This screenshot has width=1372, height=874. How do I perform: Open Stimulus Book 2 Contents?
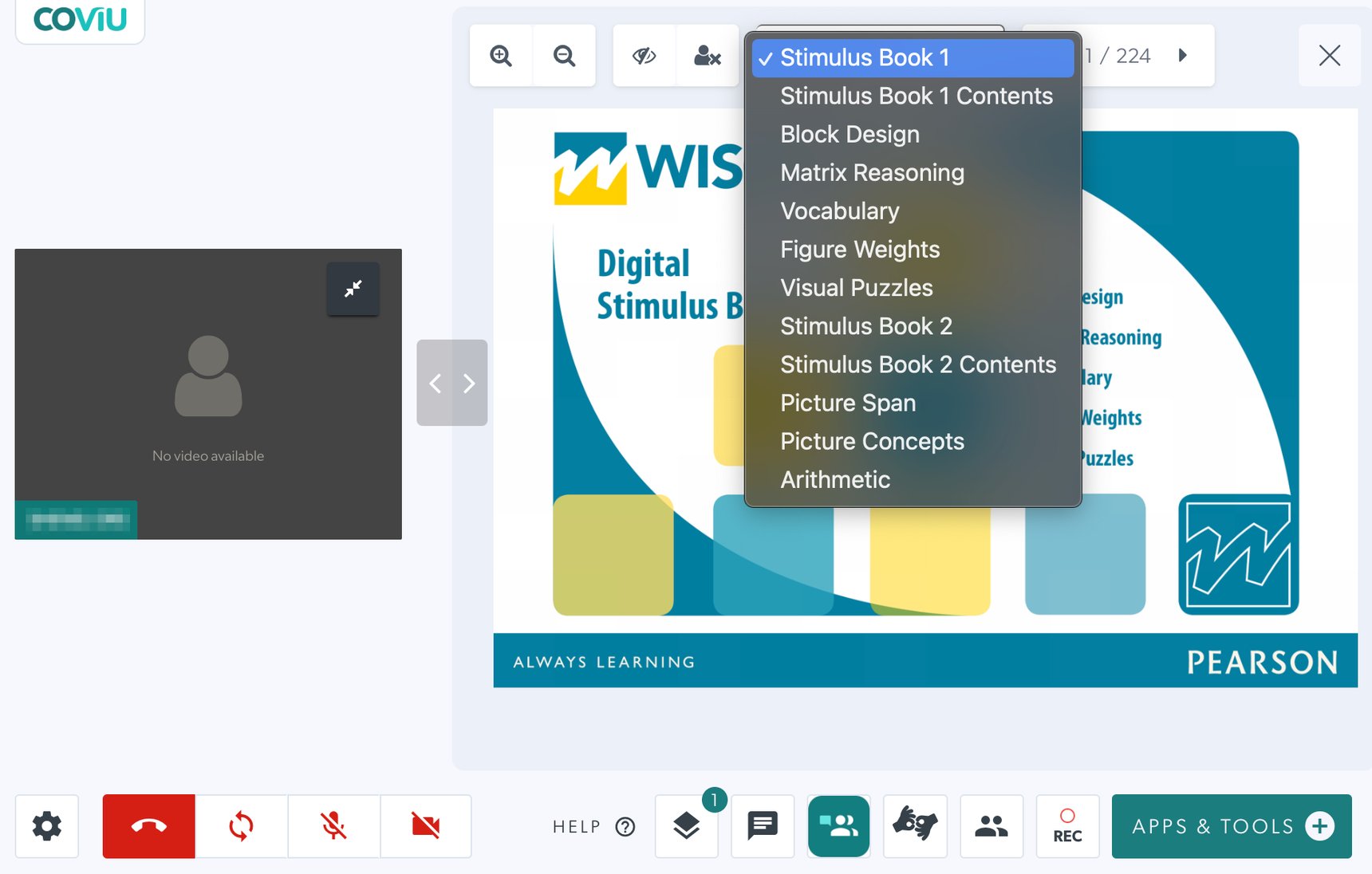913,364
